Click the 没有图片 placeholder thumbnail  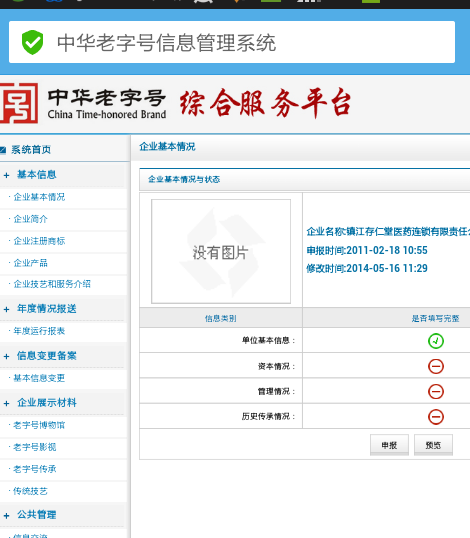click(221, 252)
